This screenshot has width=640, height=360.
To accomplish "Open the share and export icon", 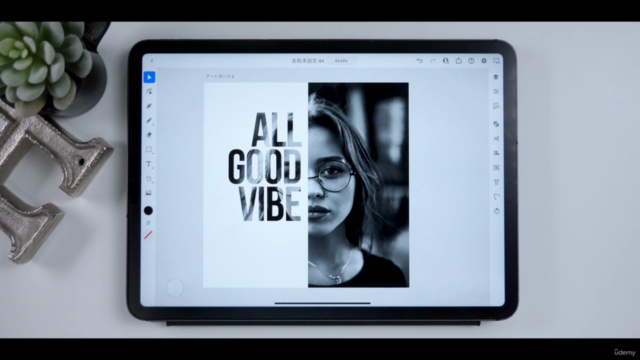I will click(x=458, y=60).
